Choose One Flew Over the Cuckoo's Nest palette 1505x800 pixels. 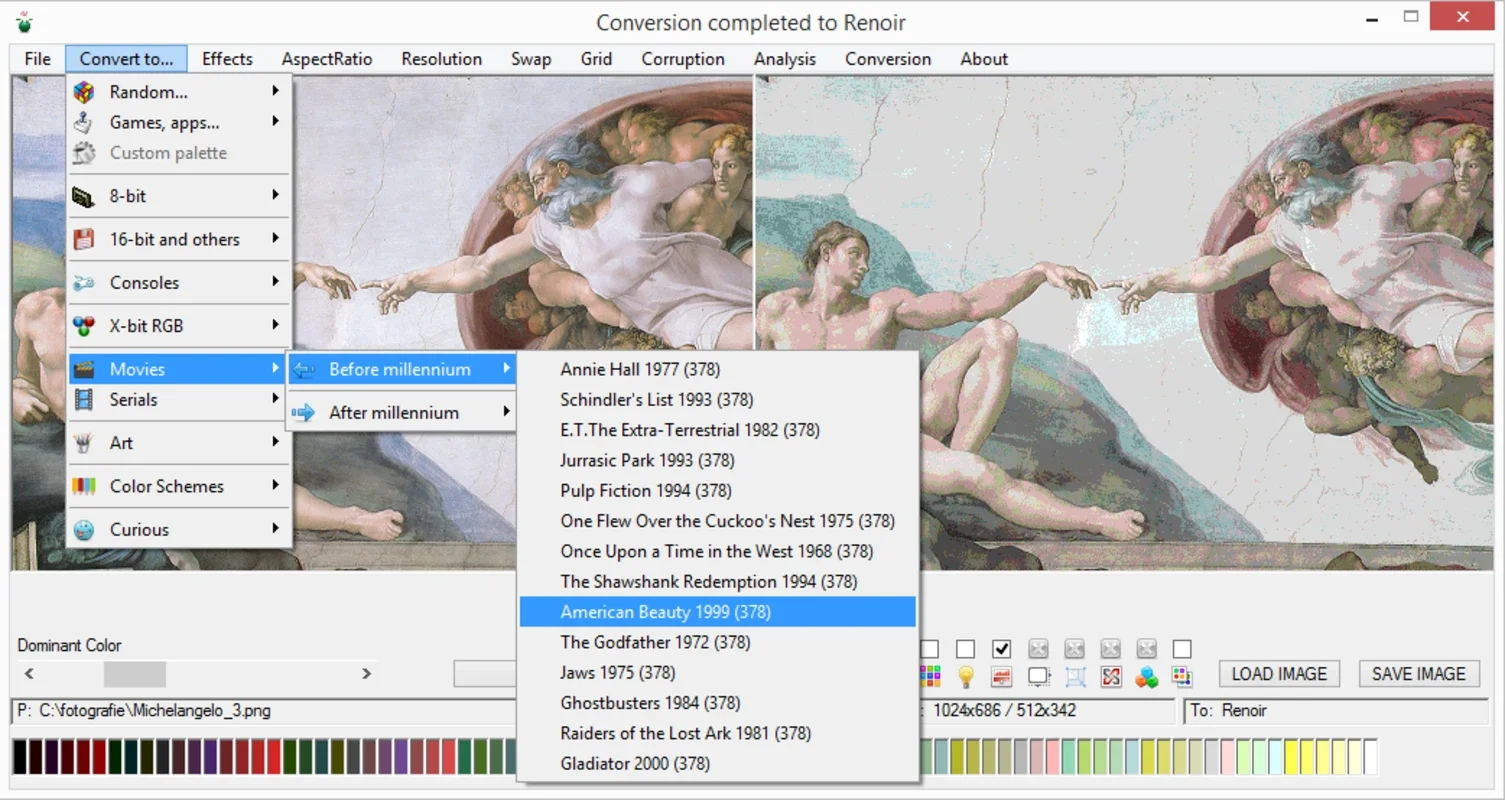(x=718, y=521)
